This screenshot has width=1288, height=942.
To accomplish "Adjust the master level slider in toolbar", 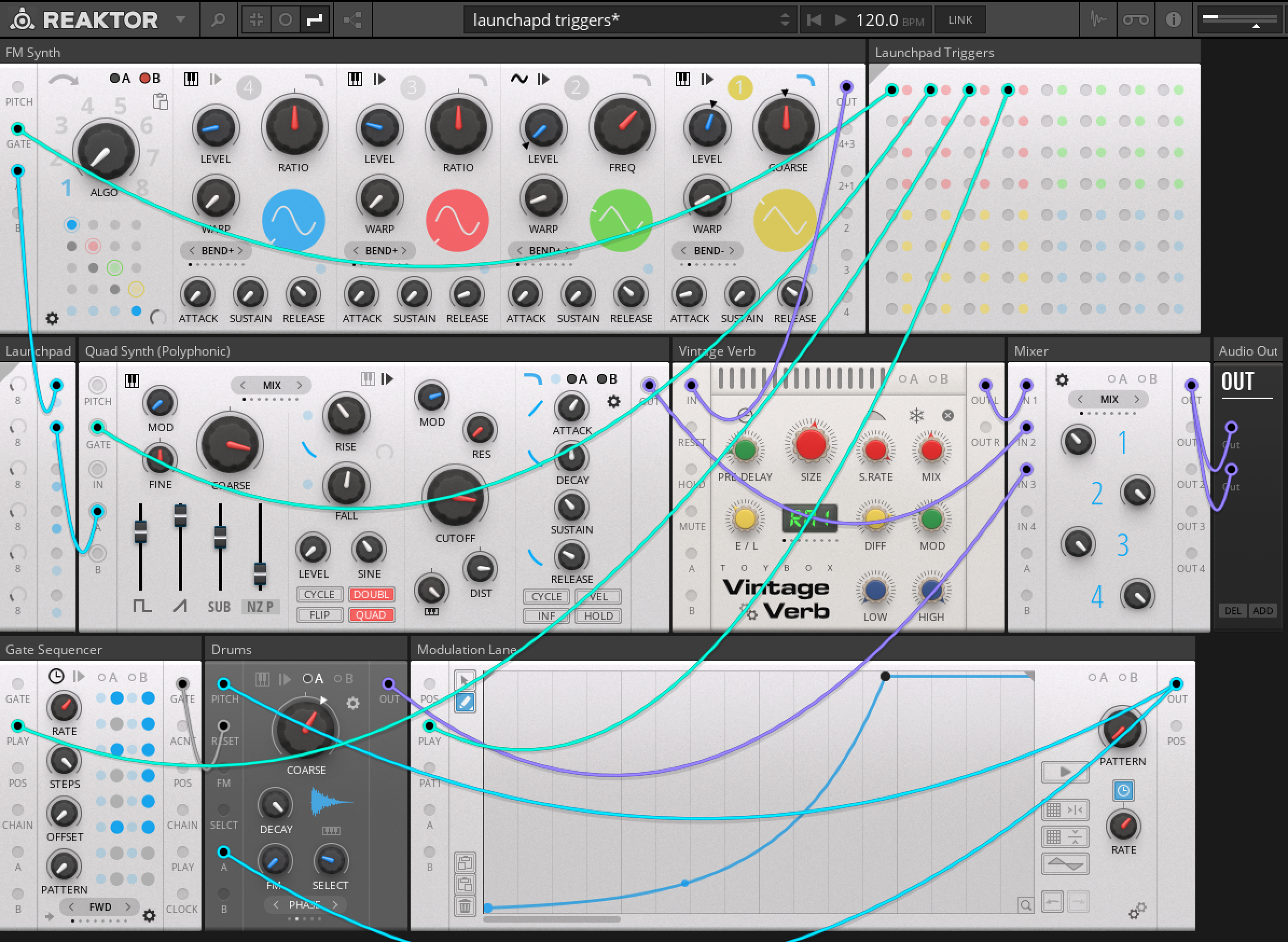I will pos(1239,20).
